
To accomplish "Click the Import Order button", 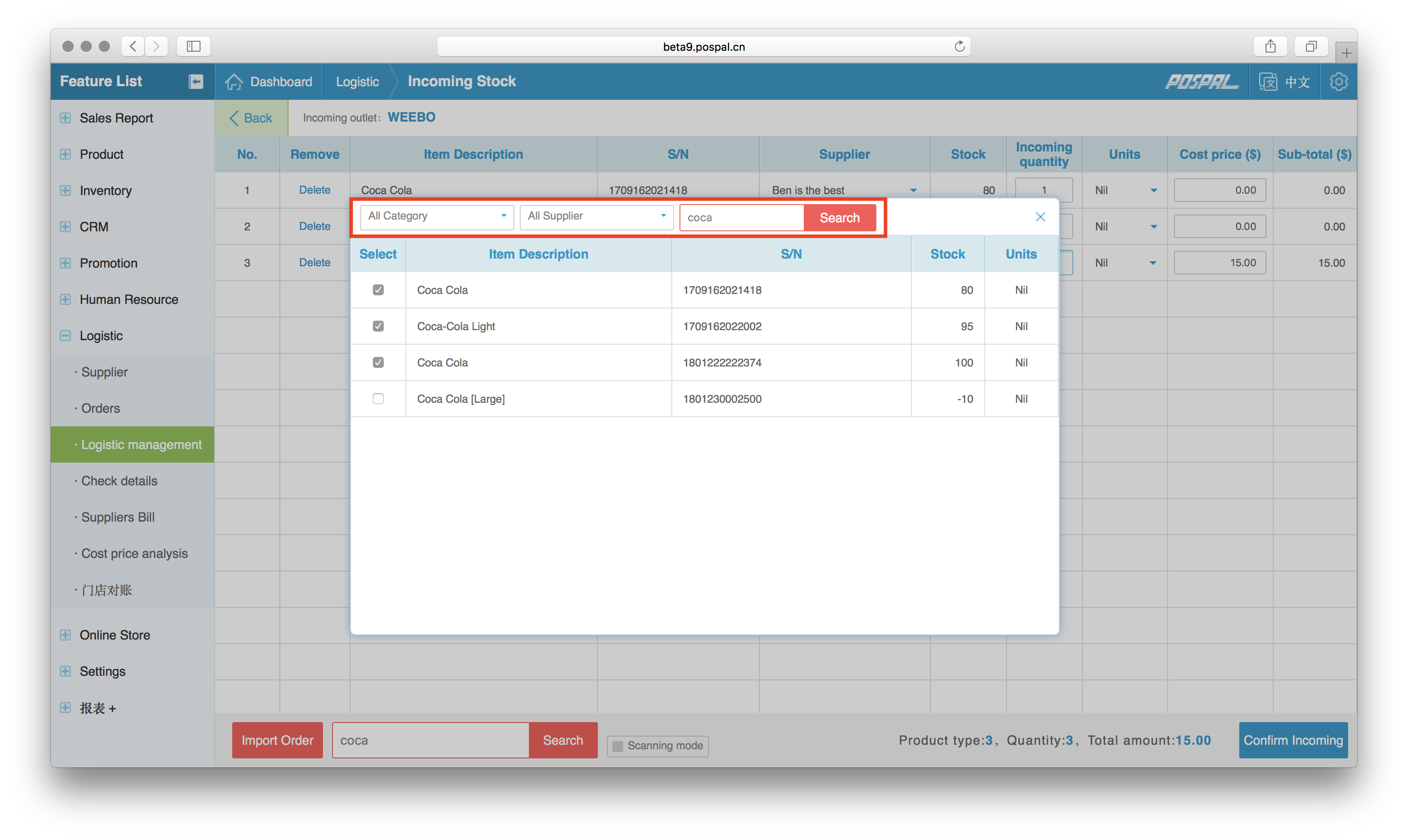I will (x=277, y=740).
